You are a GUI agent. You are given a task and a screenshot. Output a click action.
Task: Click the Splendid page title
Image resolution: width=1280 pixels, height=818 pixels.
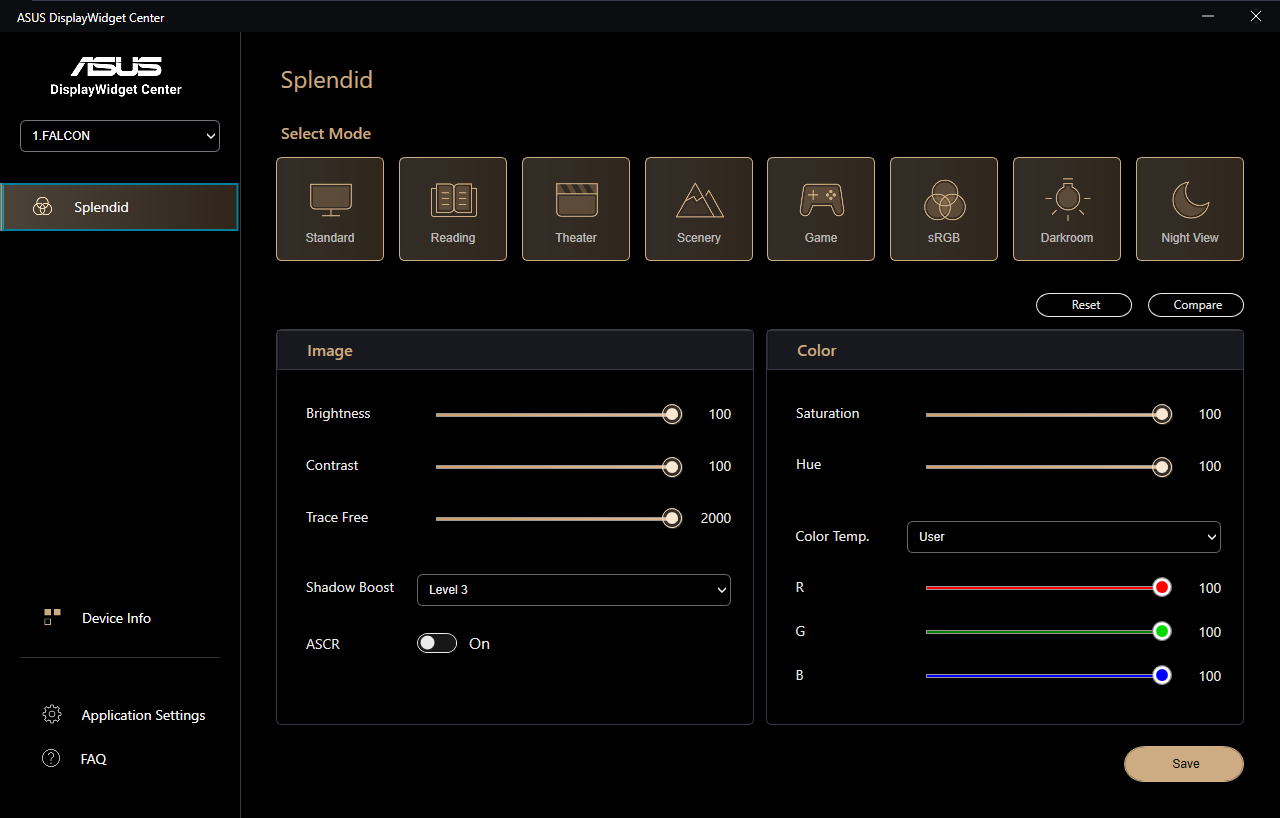pos(327,80)
